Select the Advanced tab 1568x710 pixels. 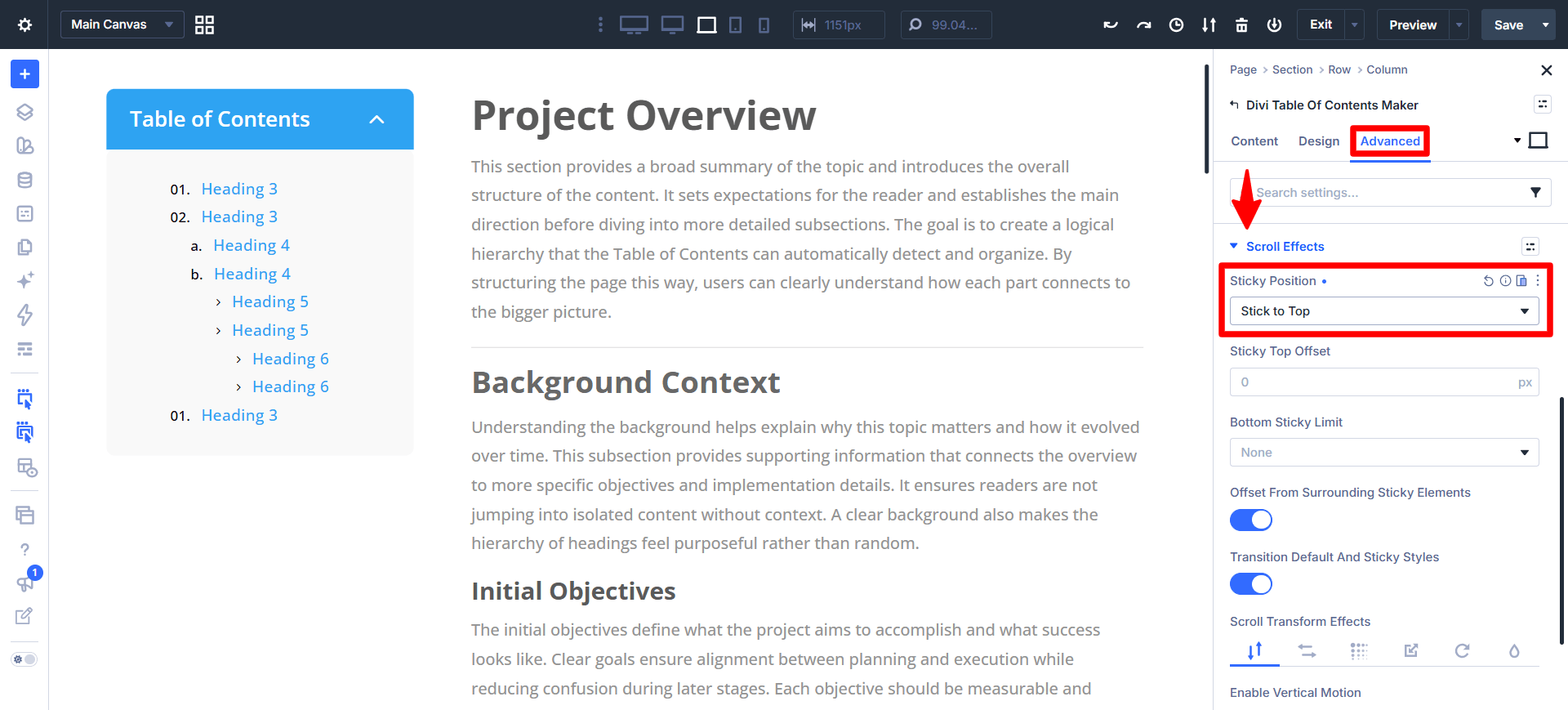[1390, 141]
